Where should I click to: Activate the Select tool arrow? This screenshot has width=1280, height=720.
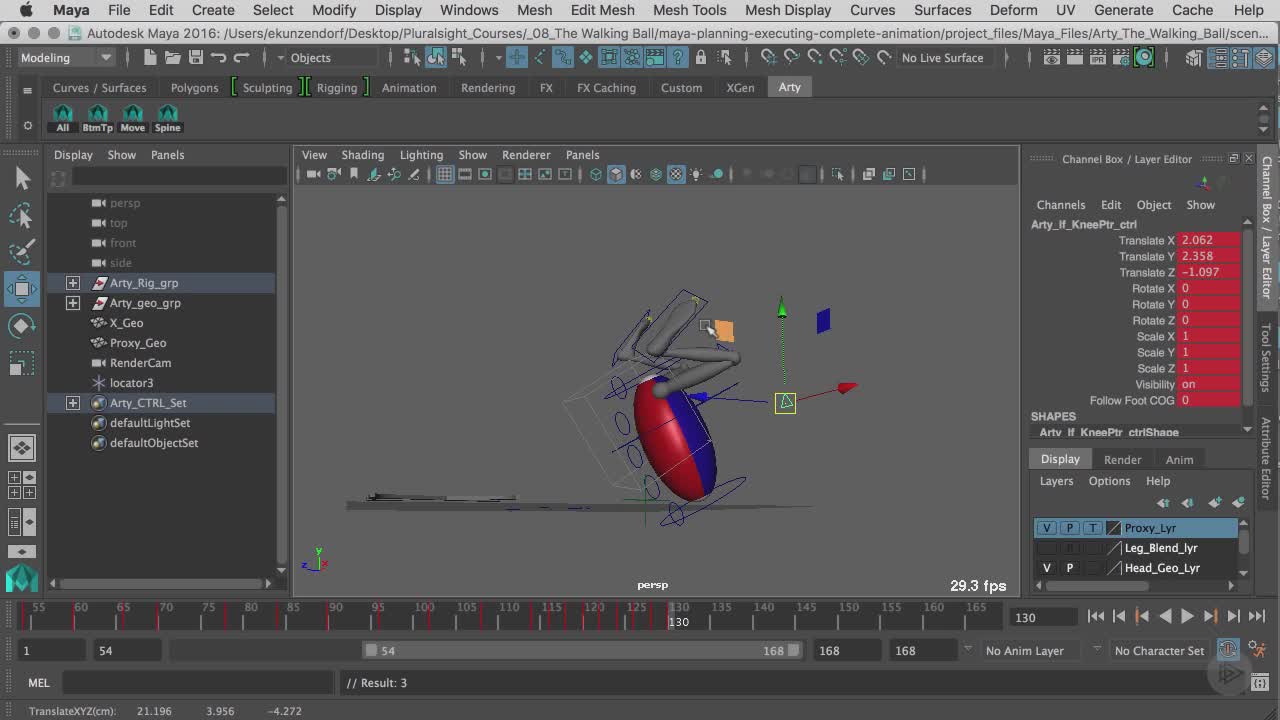[x=22, y=178]
